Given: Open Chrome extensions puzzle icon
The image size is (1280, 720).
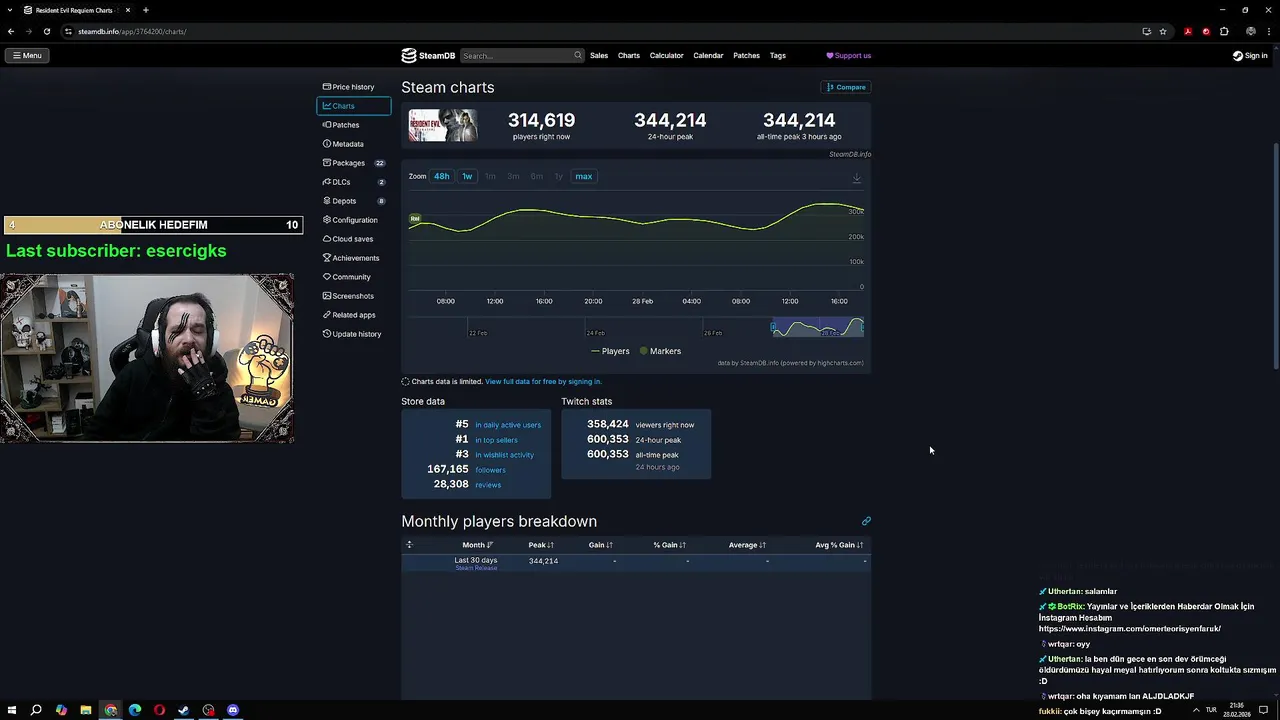Looking at the screenshot, I should click(1224, 31).
